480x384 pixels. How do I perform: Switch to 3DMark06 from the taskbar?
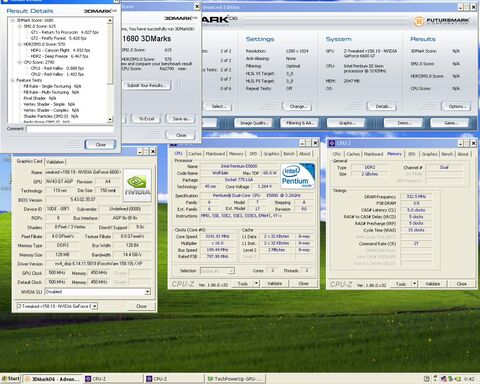pos(53,379)
